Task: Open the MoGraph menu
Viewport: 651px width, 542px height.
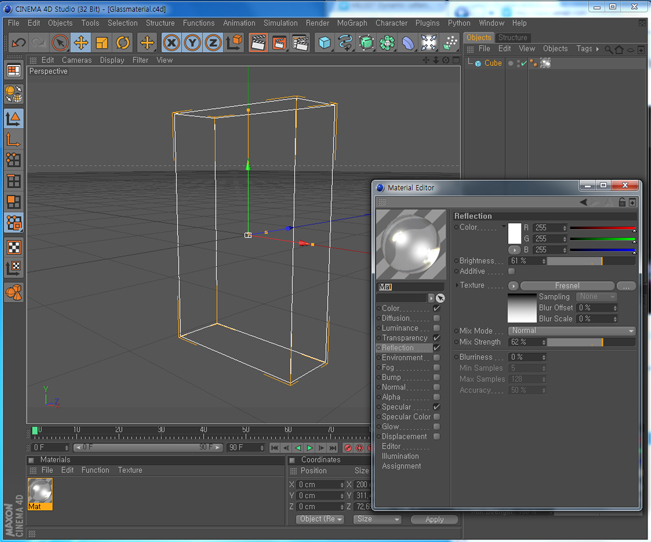Action: (352, 23)
